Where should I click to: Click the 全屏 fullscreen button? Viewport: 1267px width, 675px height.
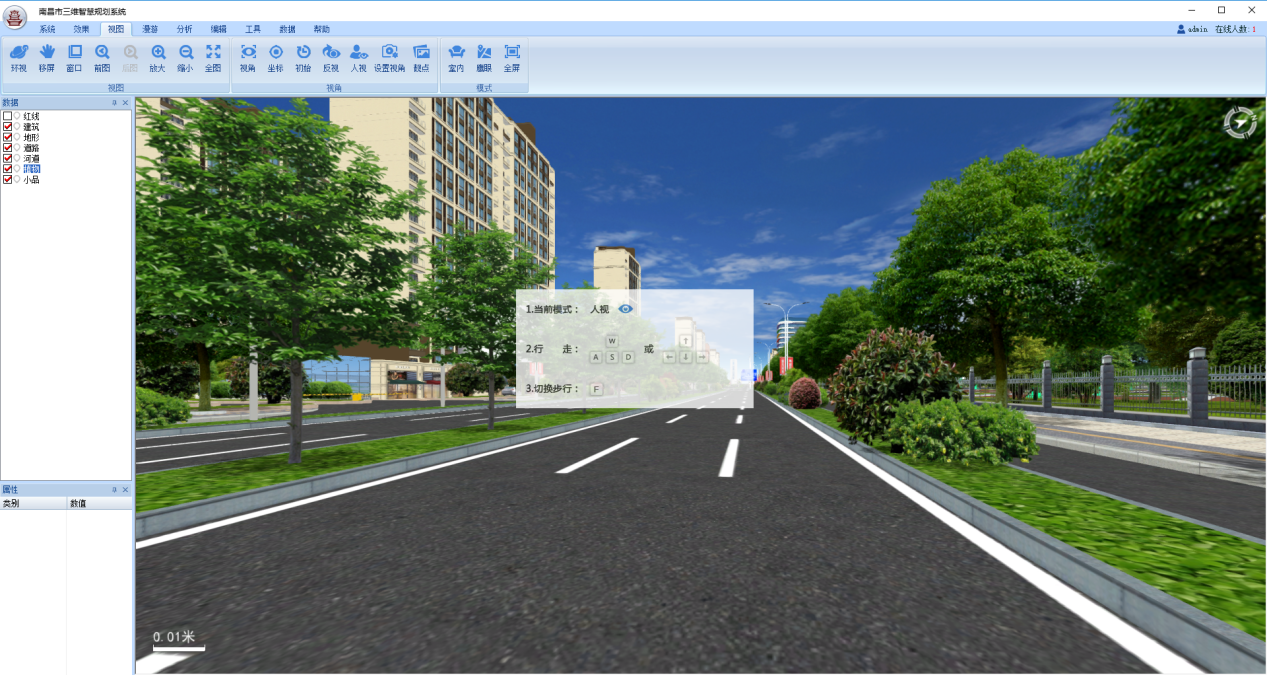[x=512, y=57]
